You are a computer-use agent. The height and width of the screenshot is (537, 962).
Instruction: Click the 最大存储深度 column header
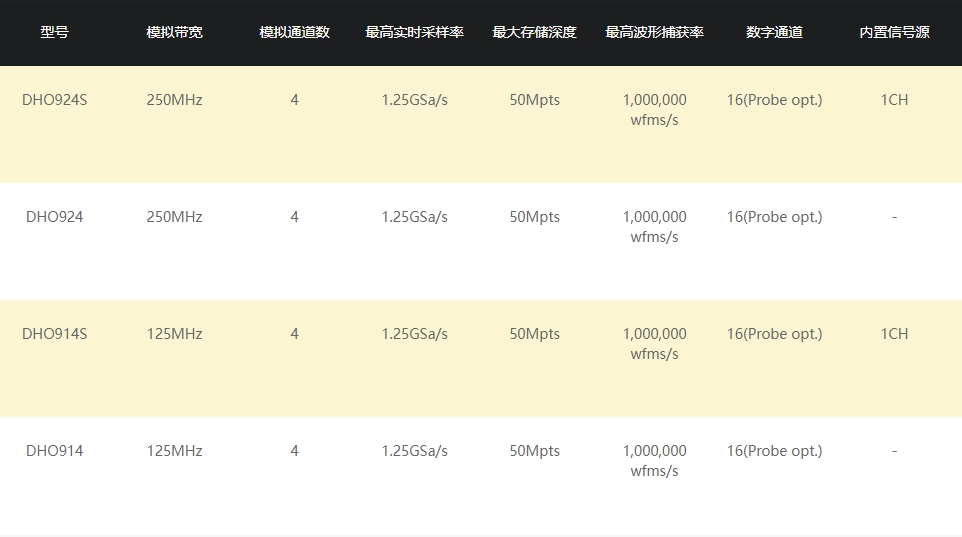point(534,32)
